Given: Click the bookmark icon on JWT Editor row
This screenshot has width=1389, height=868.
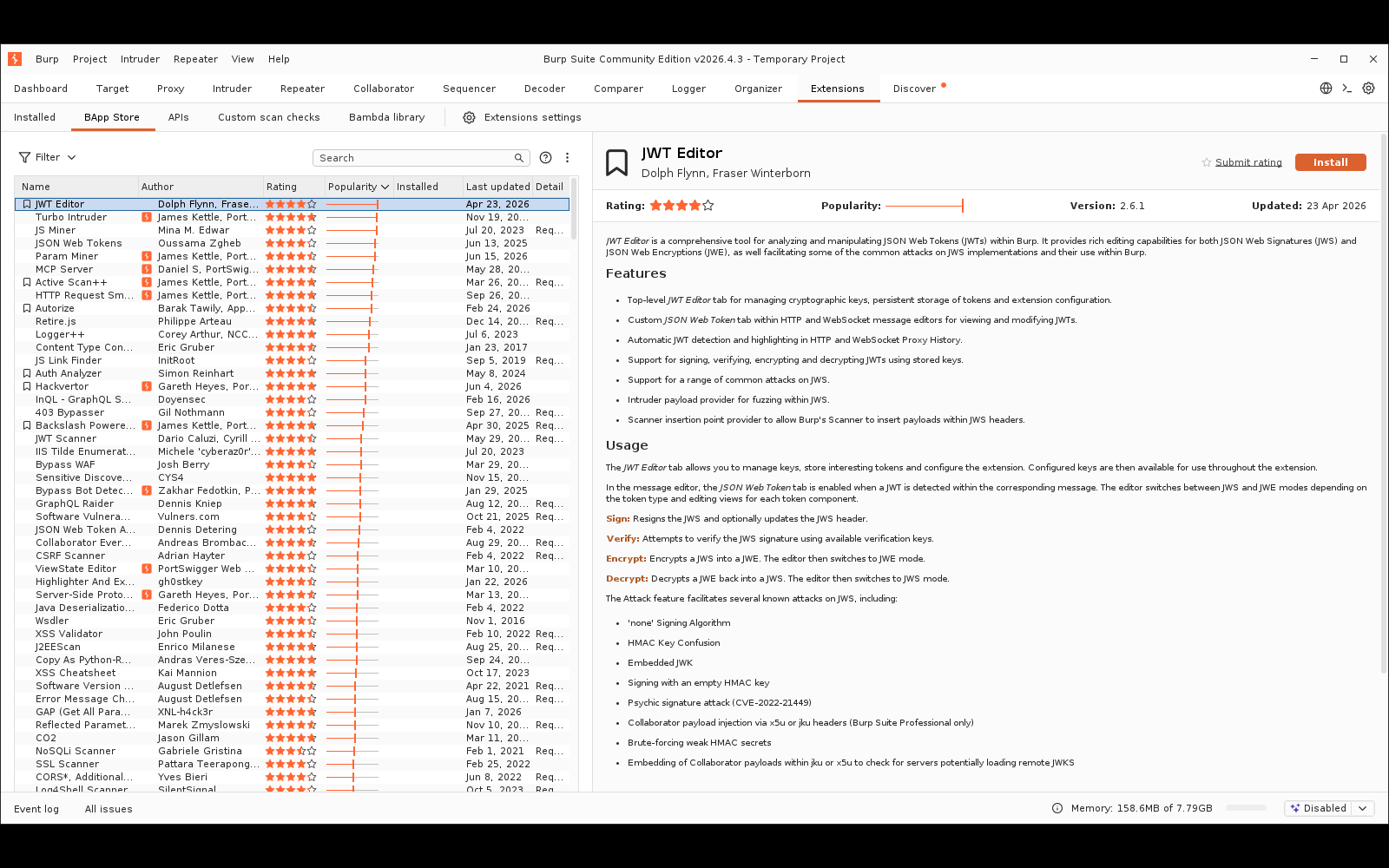Looking at the screenshot, I should pos(27,204).
